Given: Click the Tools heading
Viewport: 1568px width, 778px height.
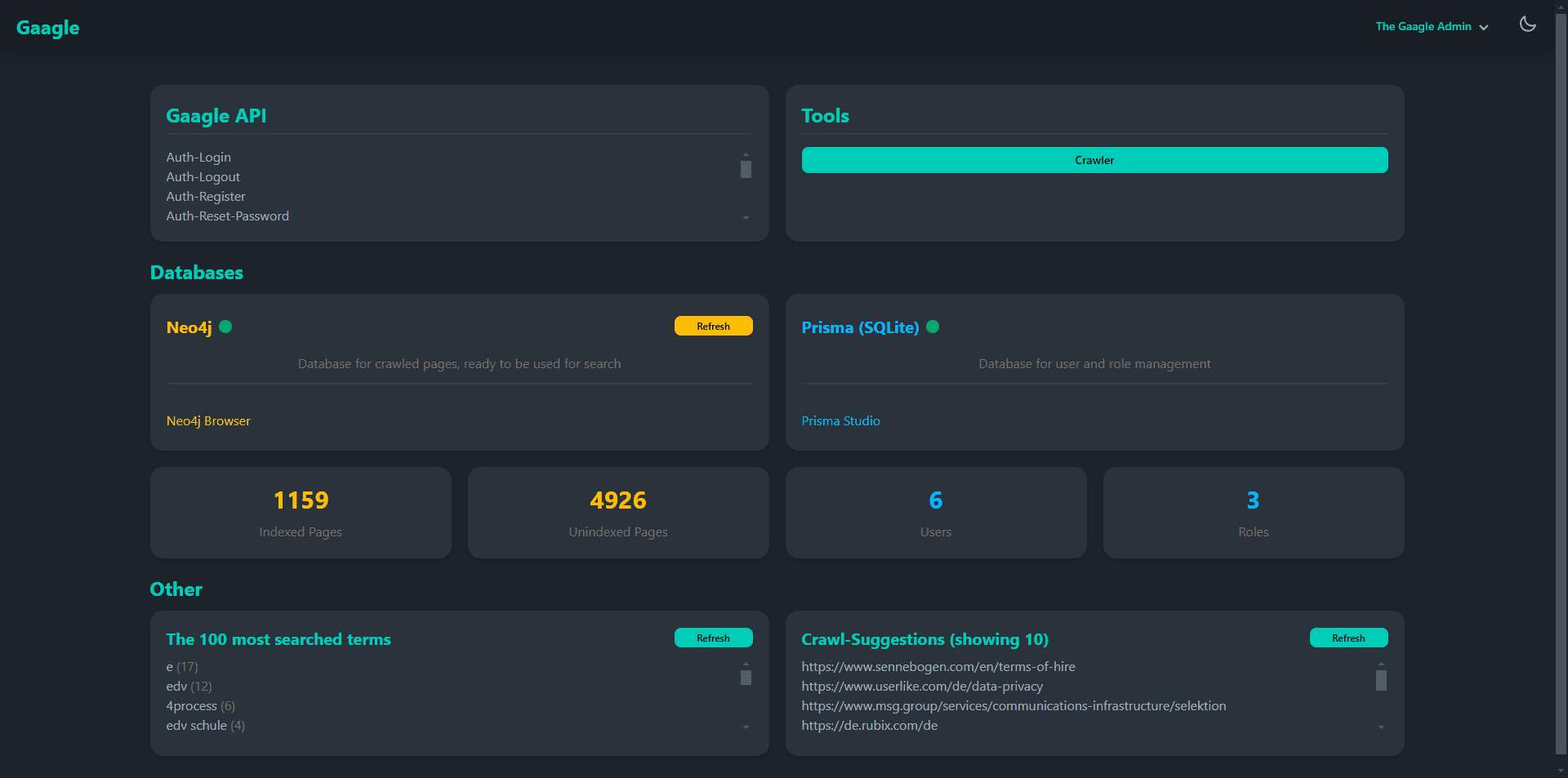Looking at the screenshot, I should click(826, 116).
